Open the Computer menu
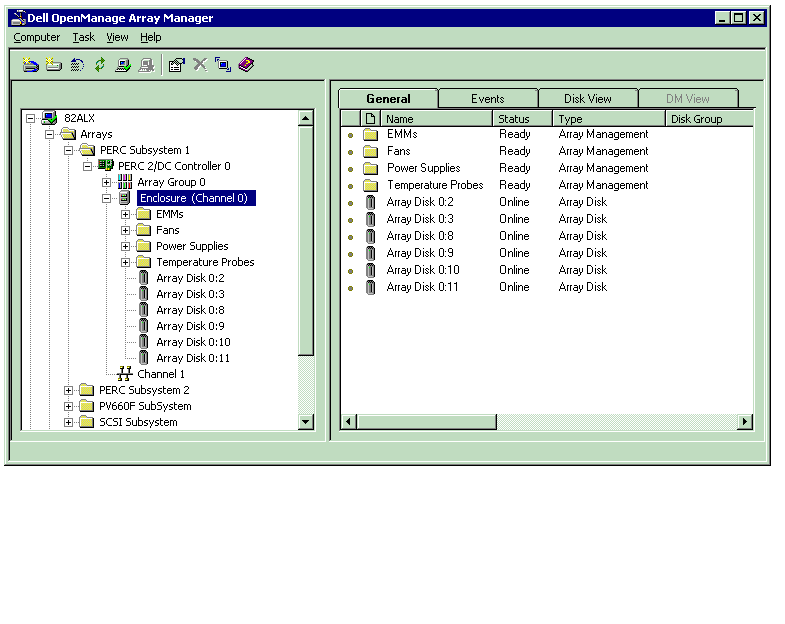The image size is (785, 624). (37, 38)
